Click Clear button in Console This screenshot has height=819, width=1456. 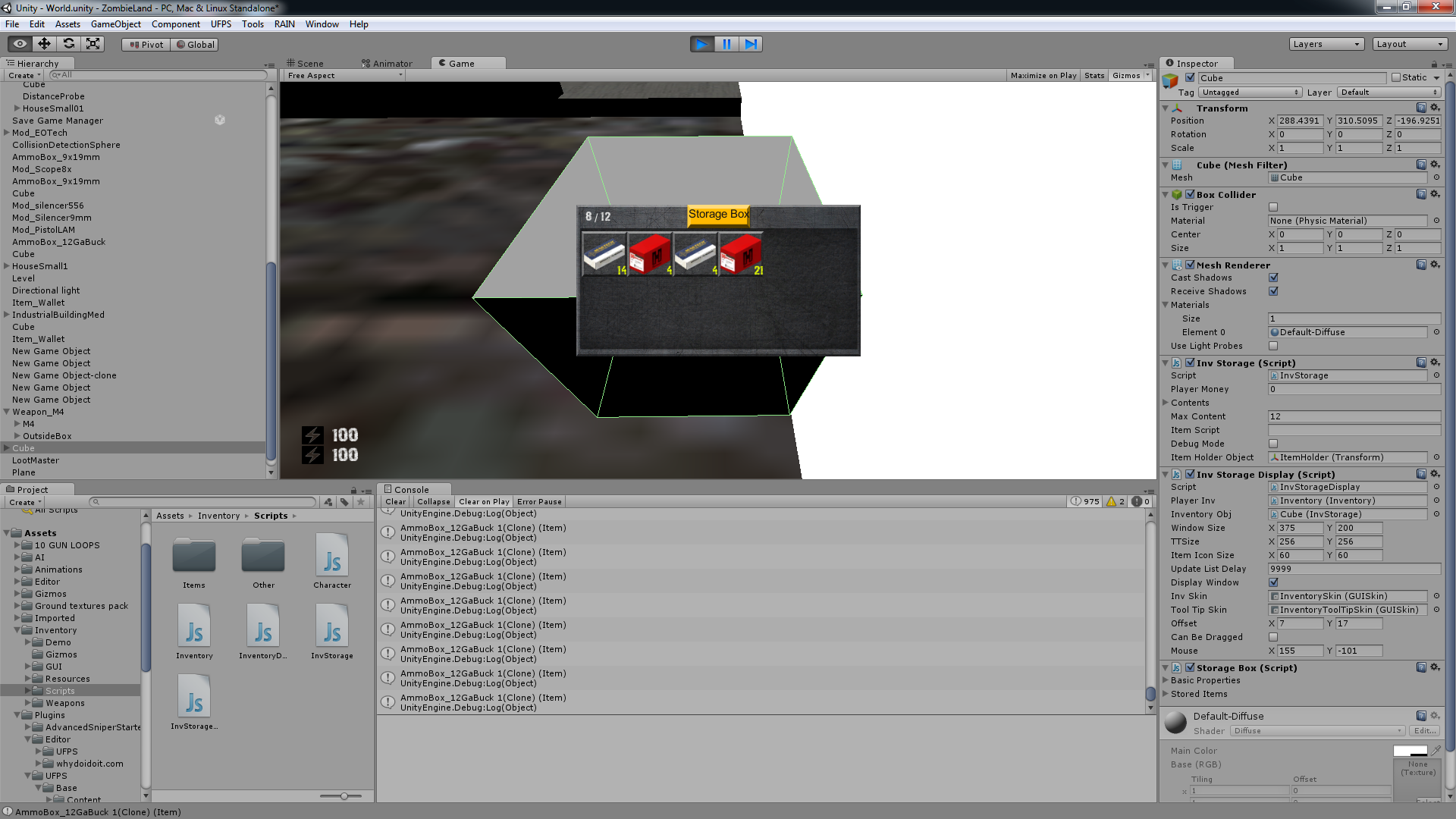(x=395, y=501)
